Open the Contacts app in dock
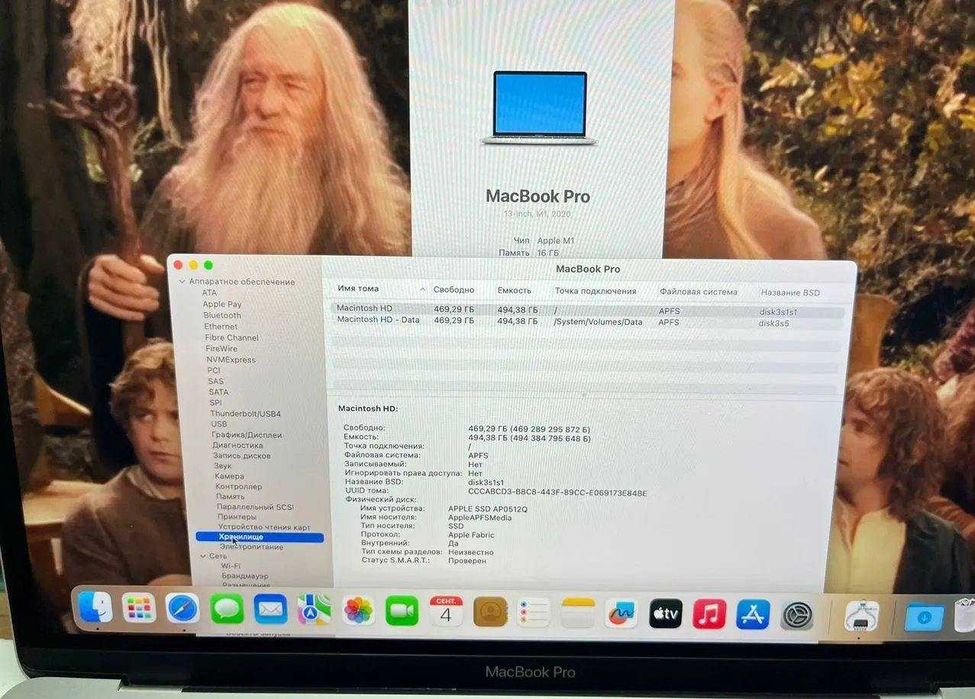975x699 pixels. 491,613
